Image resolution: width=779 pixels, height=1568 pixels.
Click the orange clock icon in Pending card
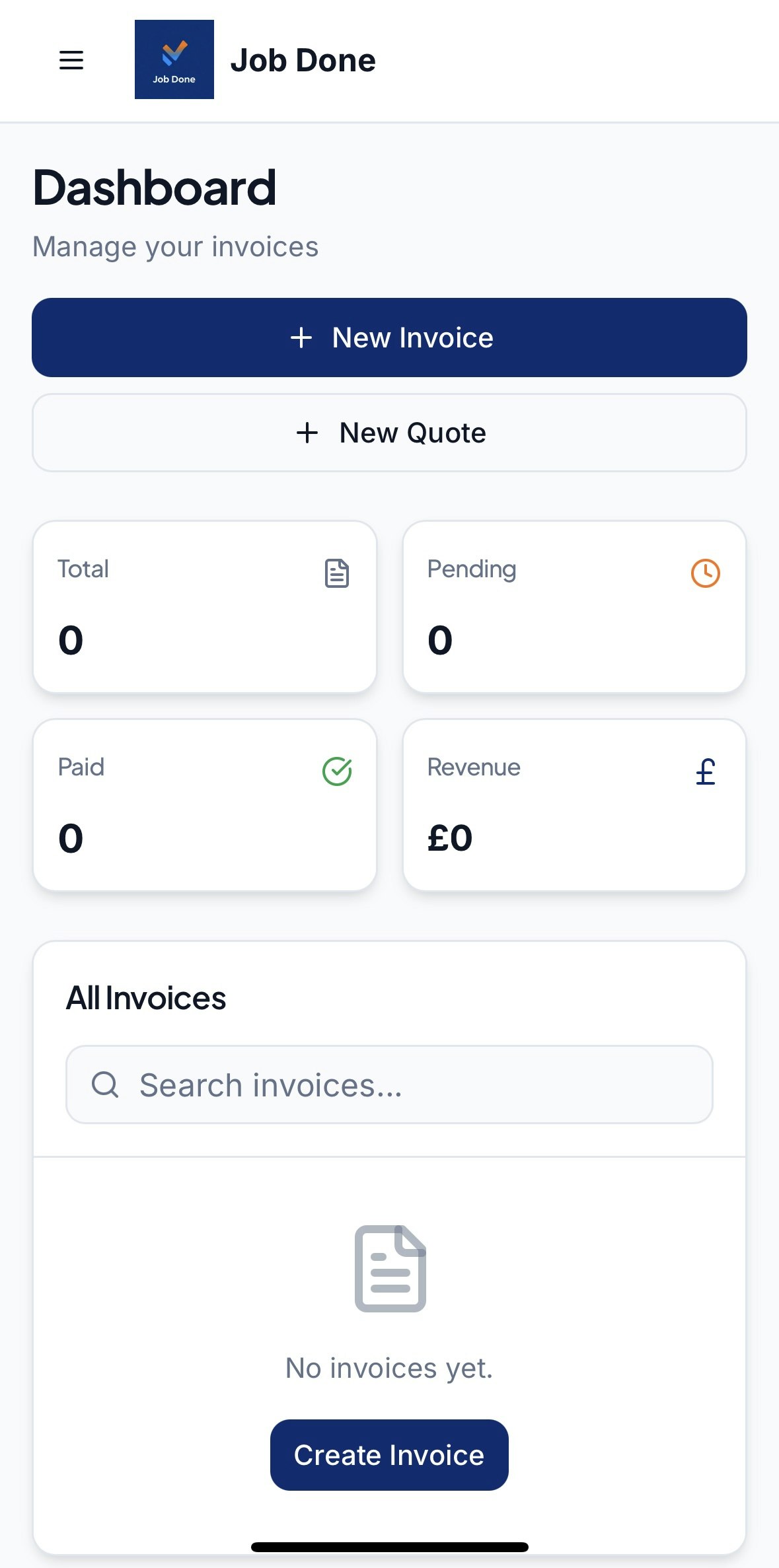(x=705, y=573)
